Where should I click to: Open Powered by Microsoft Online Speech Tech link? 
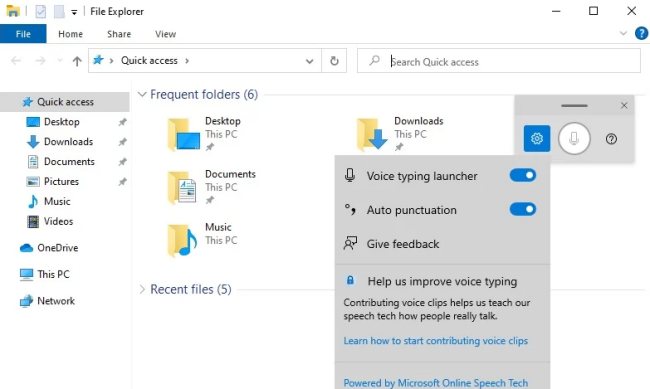436,382
